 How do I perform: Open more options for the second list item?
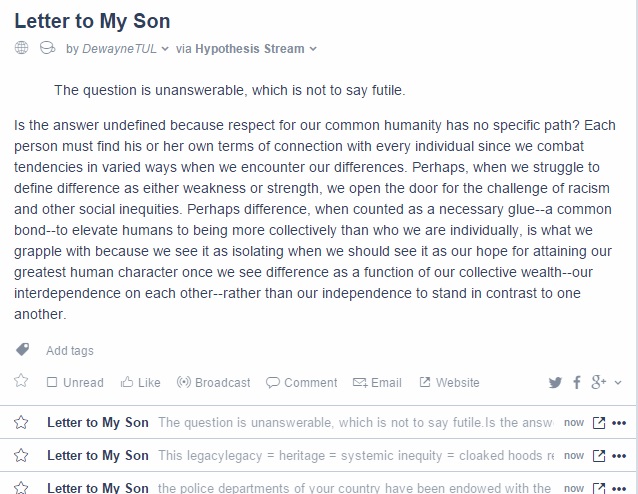pos(619,456)
